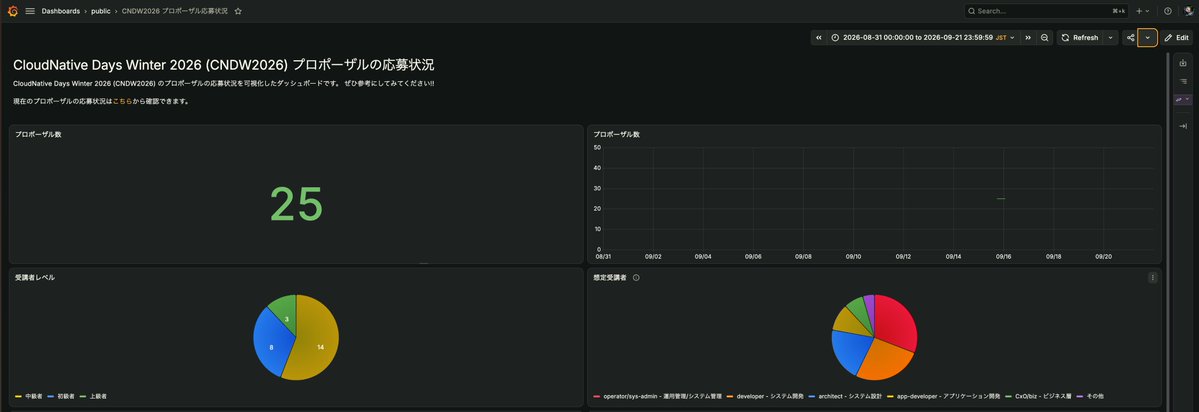Open the plus New dropdown

[1142, 11]
